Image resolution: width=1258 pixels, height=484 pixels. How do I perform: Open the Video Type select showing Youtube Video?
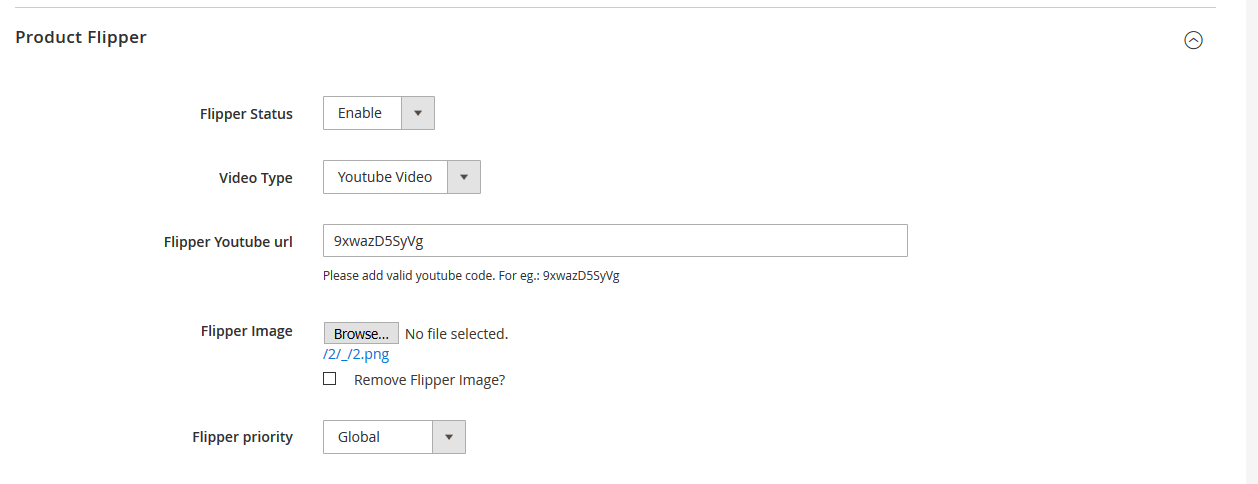point(385,177)
